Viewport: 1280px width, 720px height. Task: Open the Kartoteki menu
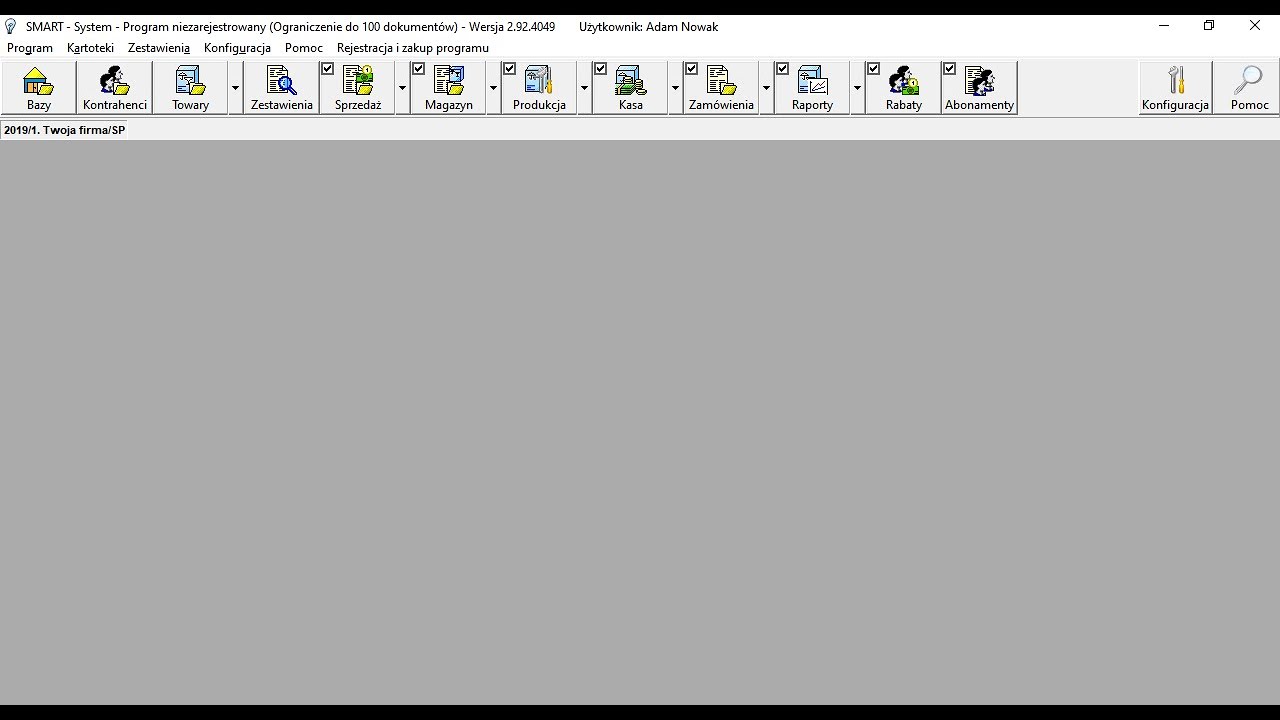click(x=90, y=48)
